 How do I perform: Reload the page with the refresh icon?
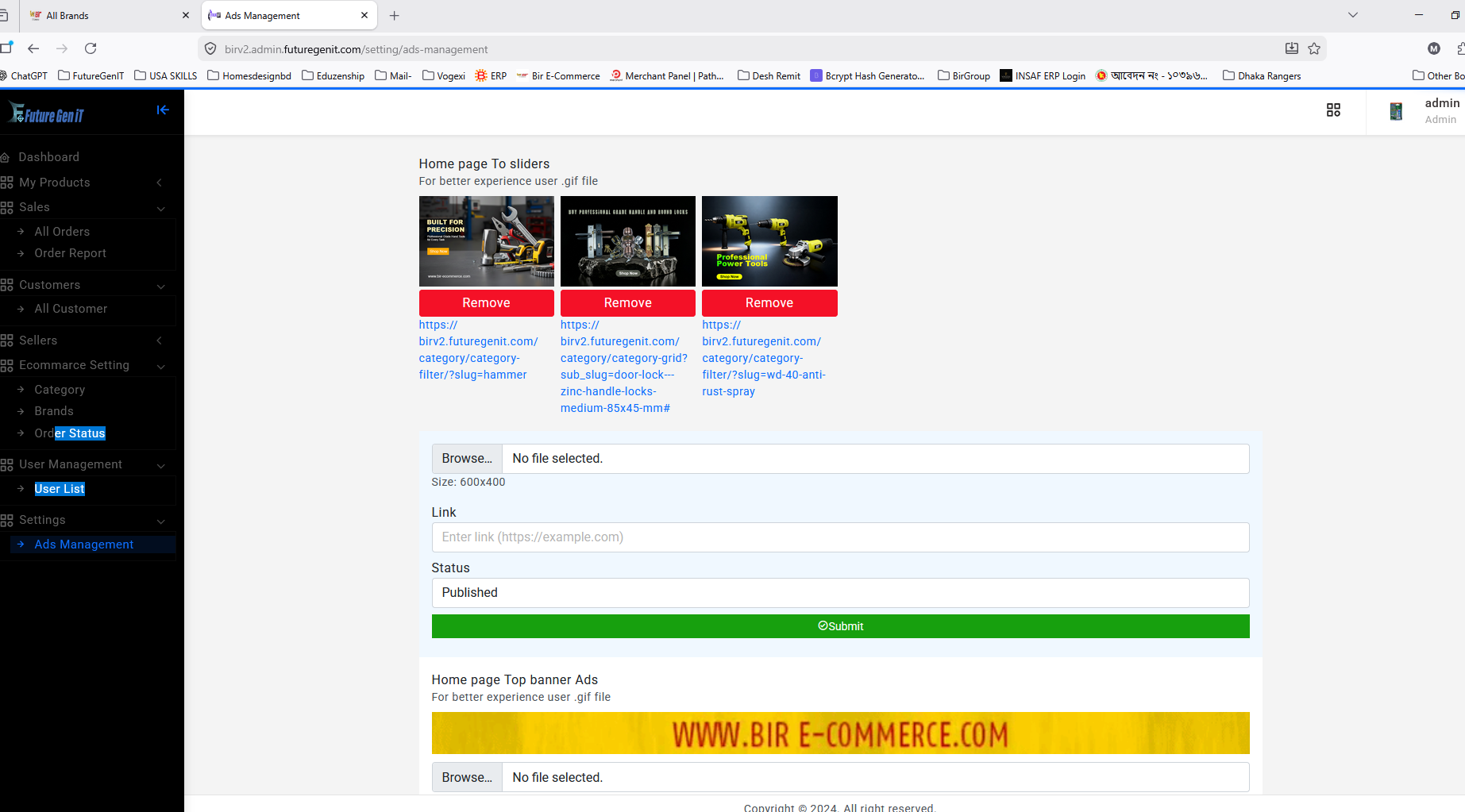click(x=91, y=48)
